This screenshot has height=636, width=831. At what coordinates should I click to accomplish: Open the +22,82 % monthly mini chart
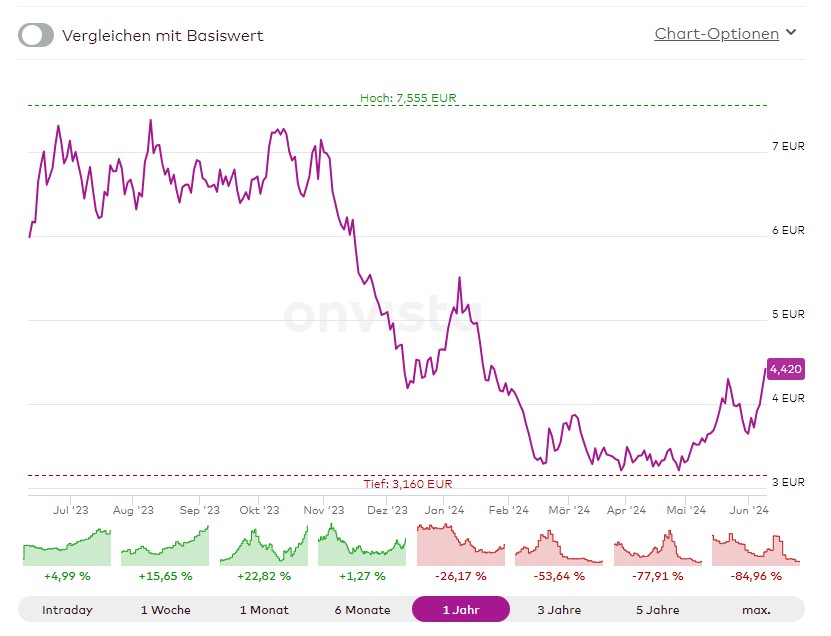(x=264, y=547)
